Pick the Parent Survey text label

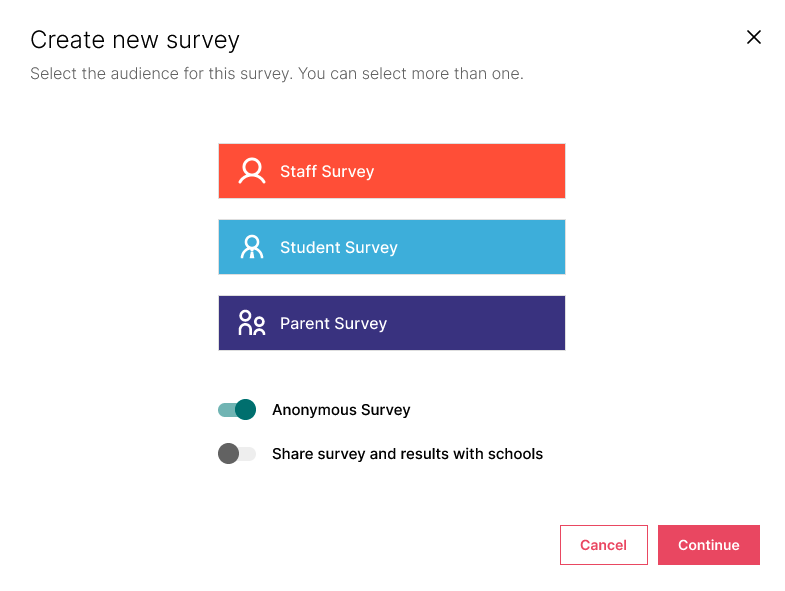[x=333, y=323]
